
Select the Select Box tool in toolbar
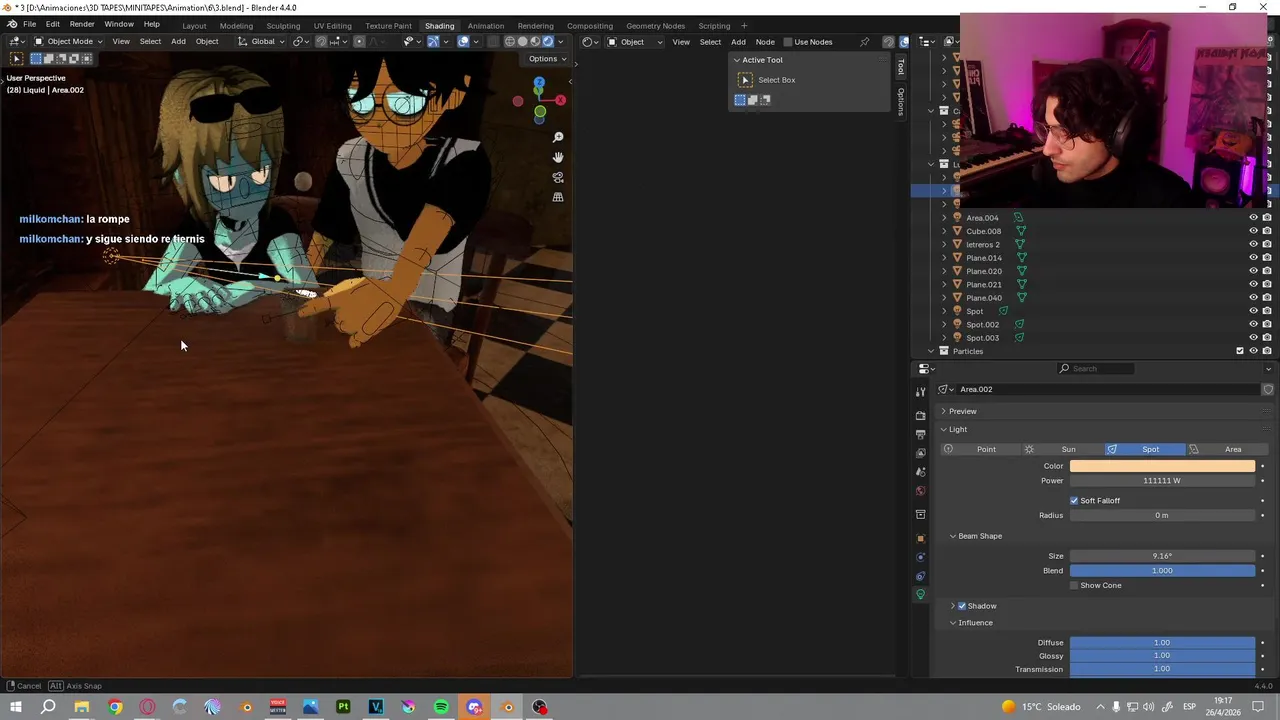point(16,58)
